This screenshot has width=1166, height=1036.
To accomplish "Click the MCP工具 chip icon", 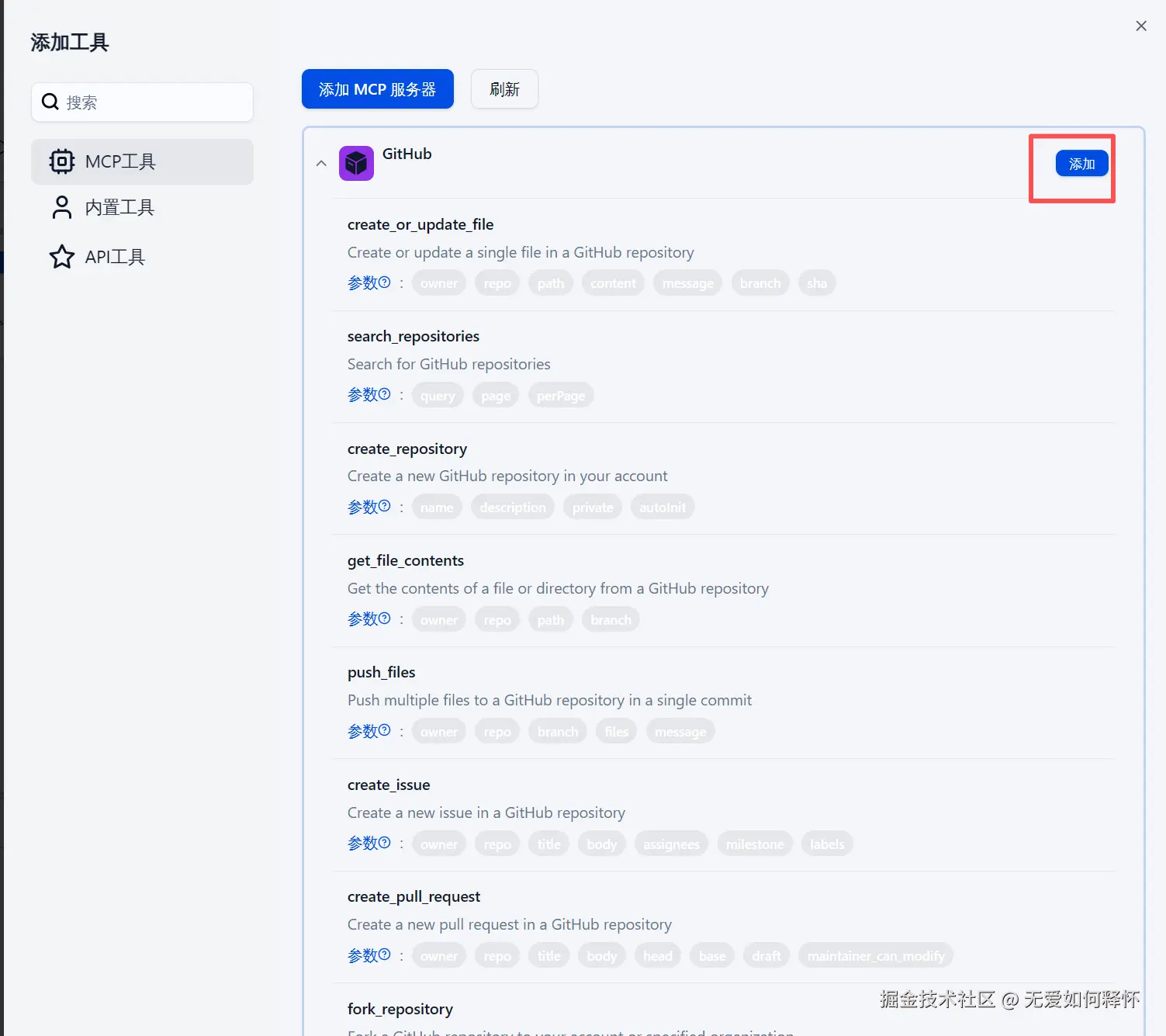I will [62, 161].
